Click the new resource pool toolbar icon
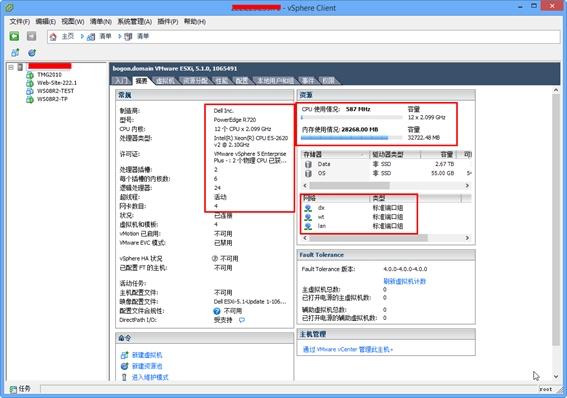The width and height of the screenshot is (567, 398). point(32,53)
